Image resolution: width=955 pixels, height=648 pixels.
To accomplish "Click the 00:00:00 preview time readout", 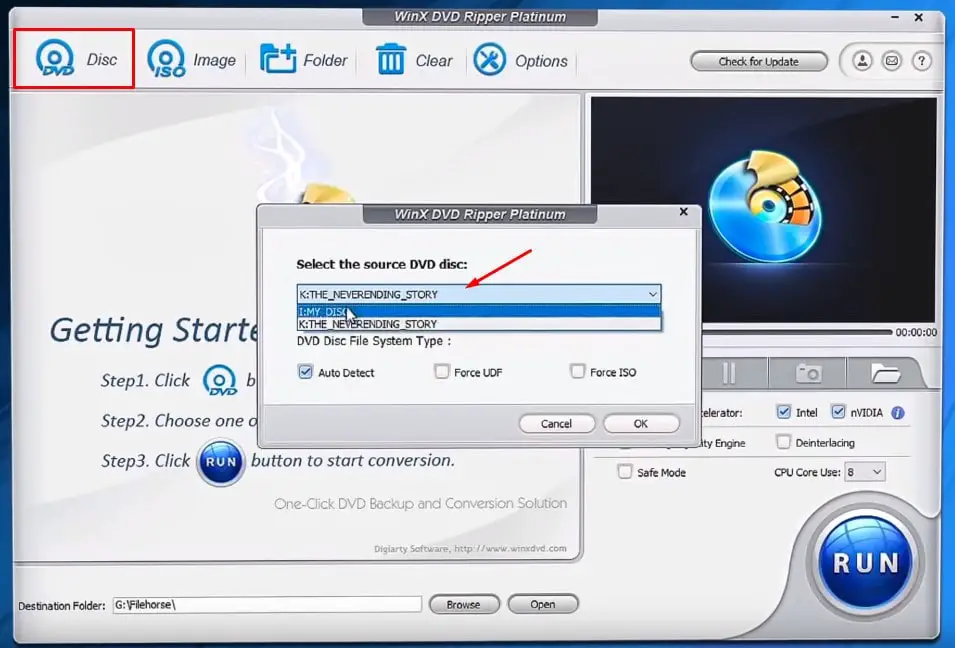I will click(916, 333).
